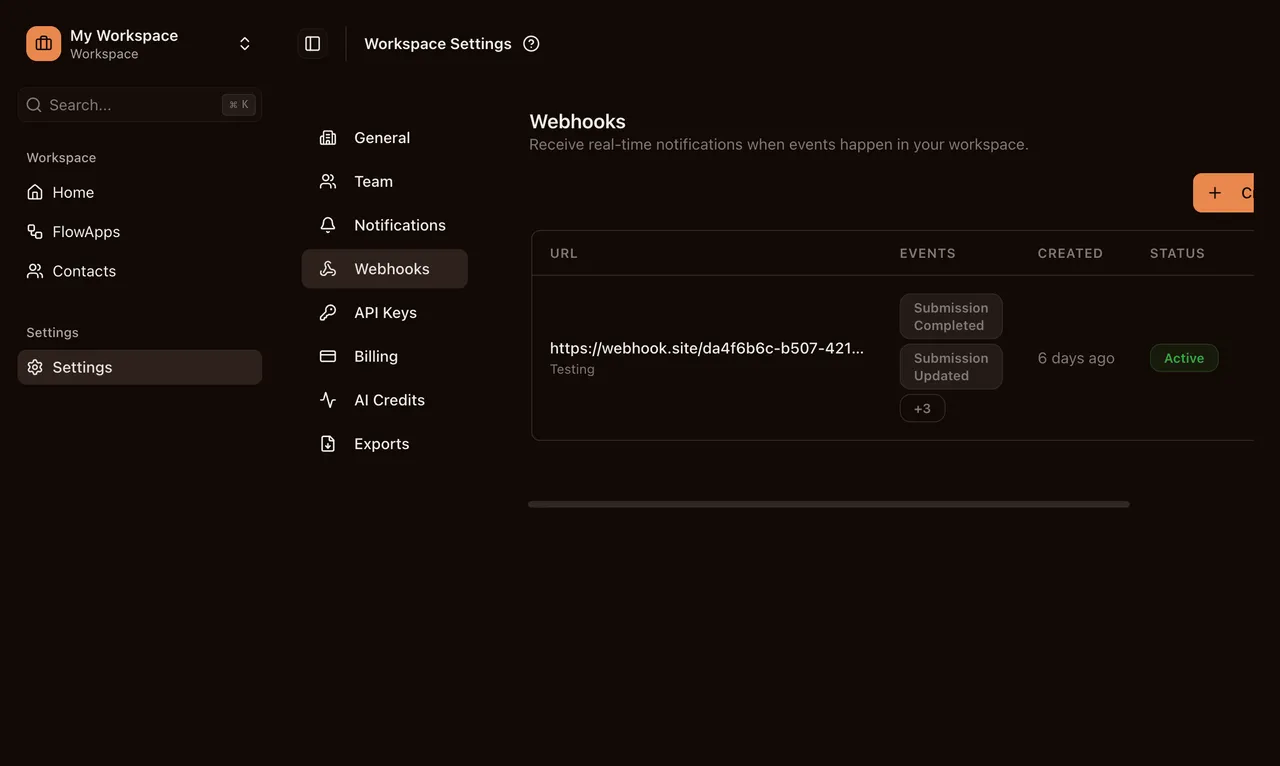Open Billing via the card icon
The height and width of the screenshot is (766, 1280).
(x=328, y=356)
